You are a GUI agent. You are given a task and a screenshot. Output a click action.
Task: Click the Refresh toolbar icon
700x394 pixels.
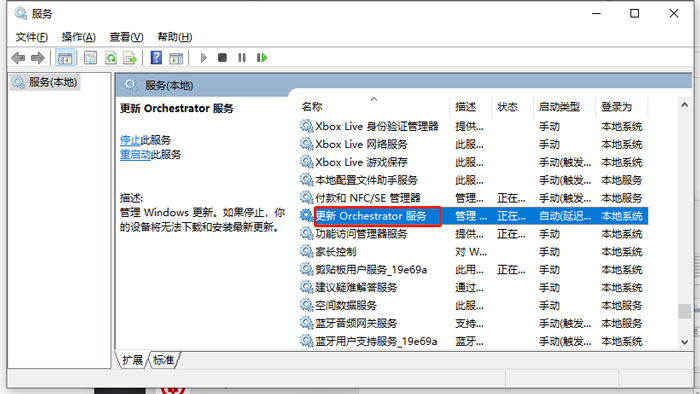111,58
